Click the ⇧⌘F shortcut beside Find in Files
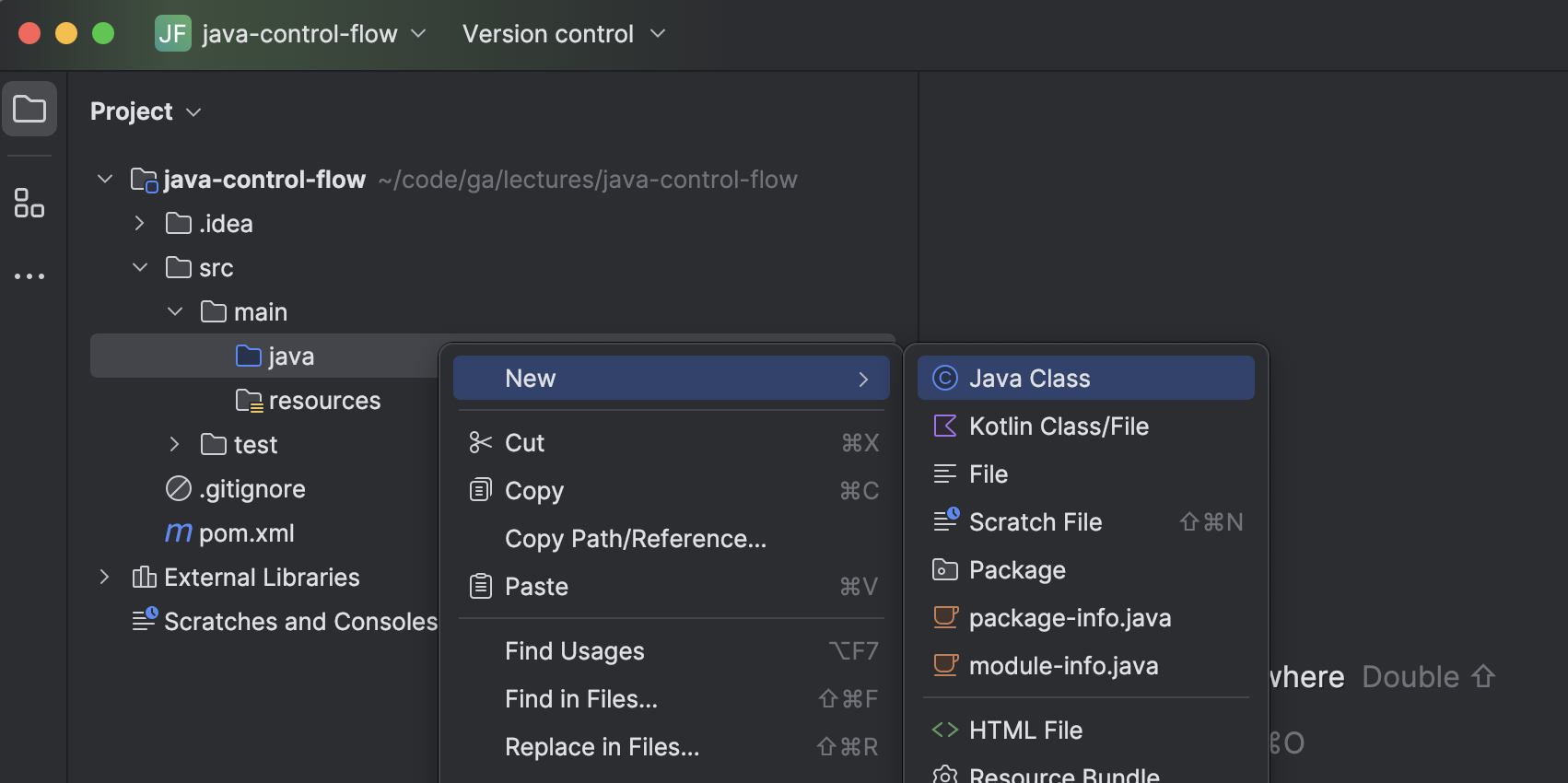 [848, 699]
